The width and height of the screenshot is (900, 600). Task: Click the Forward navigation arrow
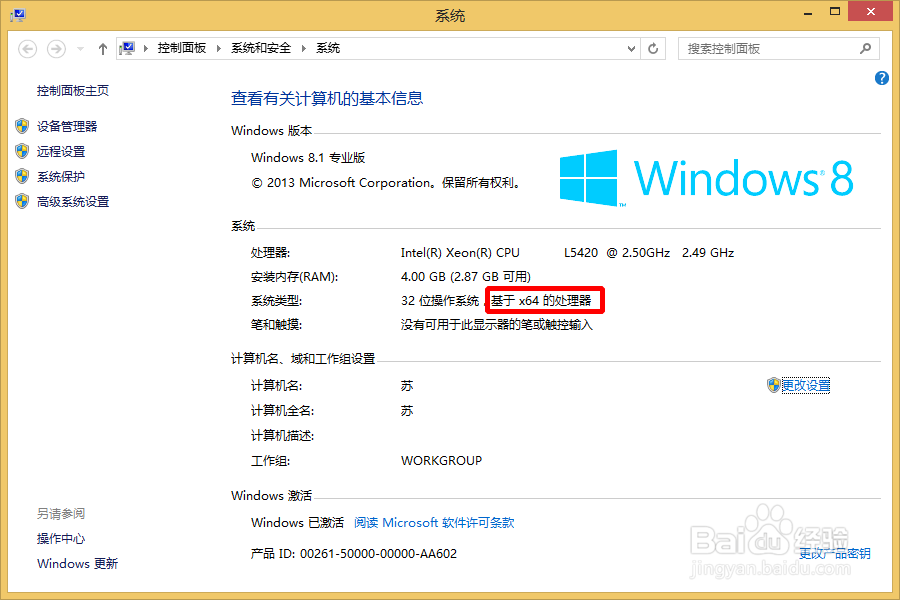(x=56, y=49)
